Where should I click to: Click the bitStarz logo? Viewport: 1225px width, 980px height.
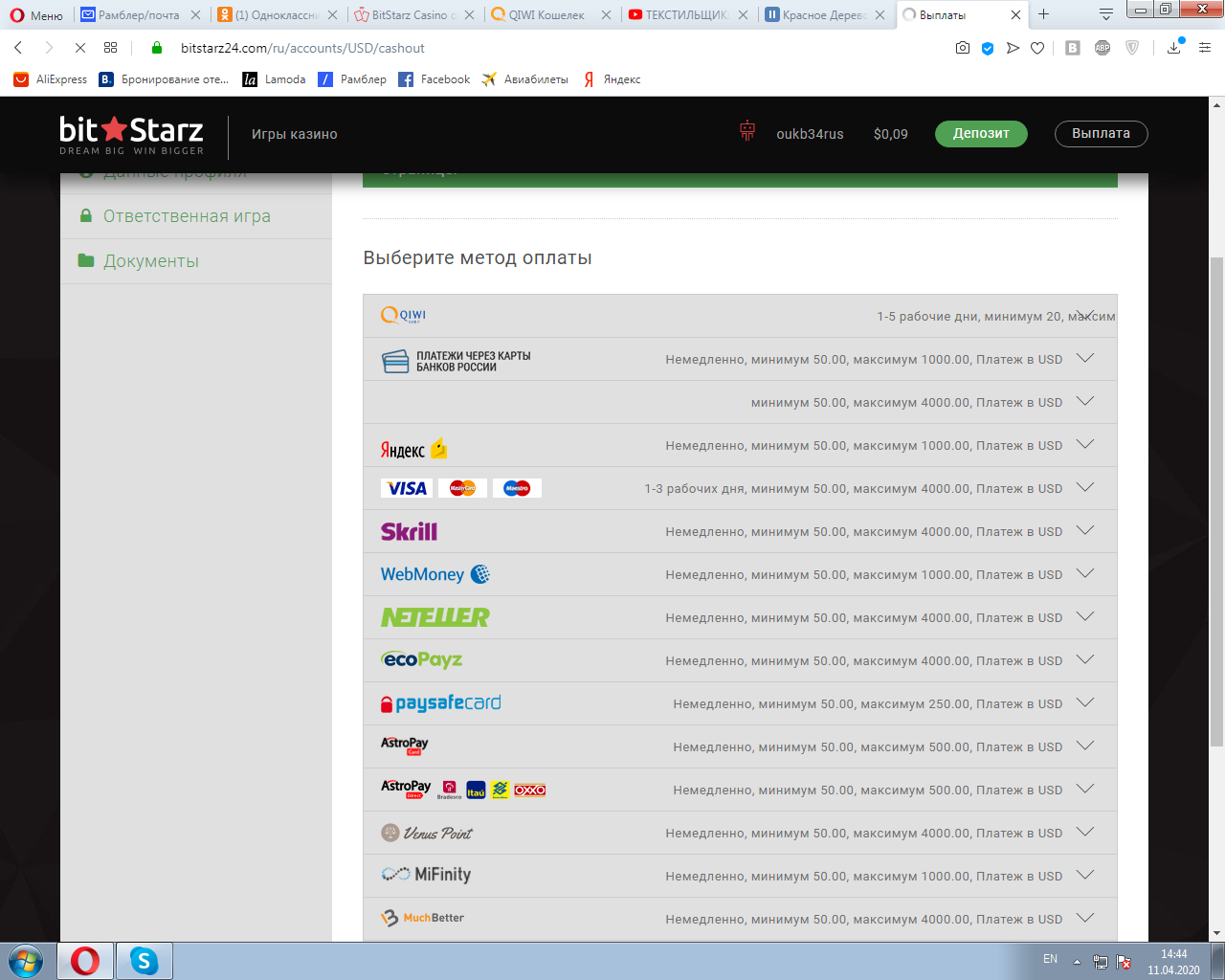(131, 134)
